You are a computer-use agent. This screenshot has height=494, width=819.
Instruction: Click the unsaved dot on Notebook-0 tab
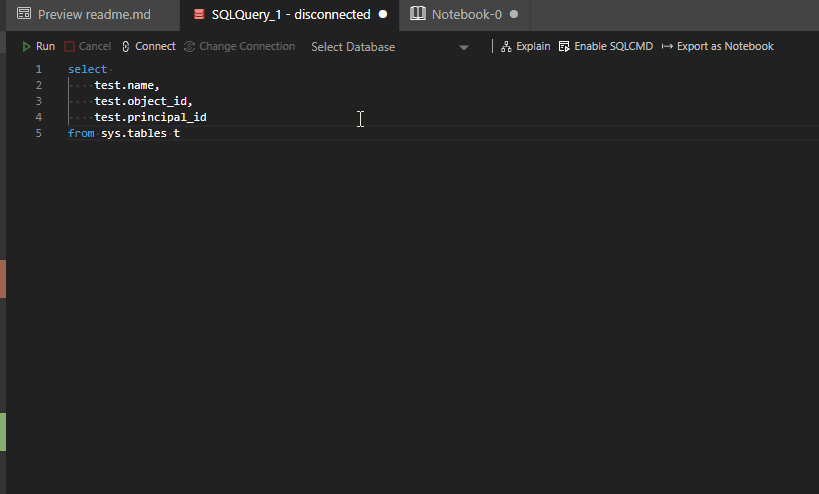(514, 14)
